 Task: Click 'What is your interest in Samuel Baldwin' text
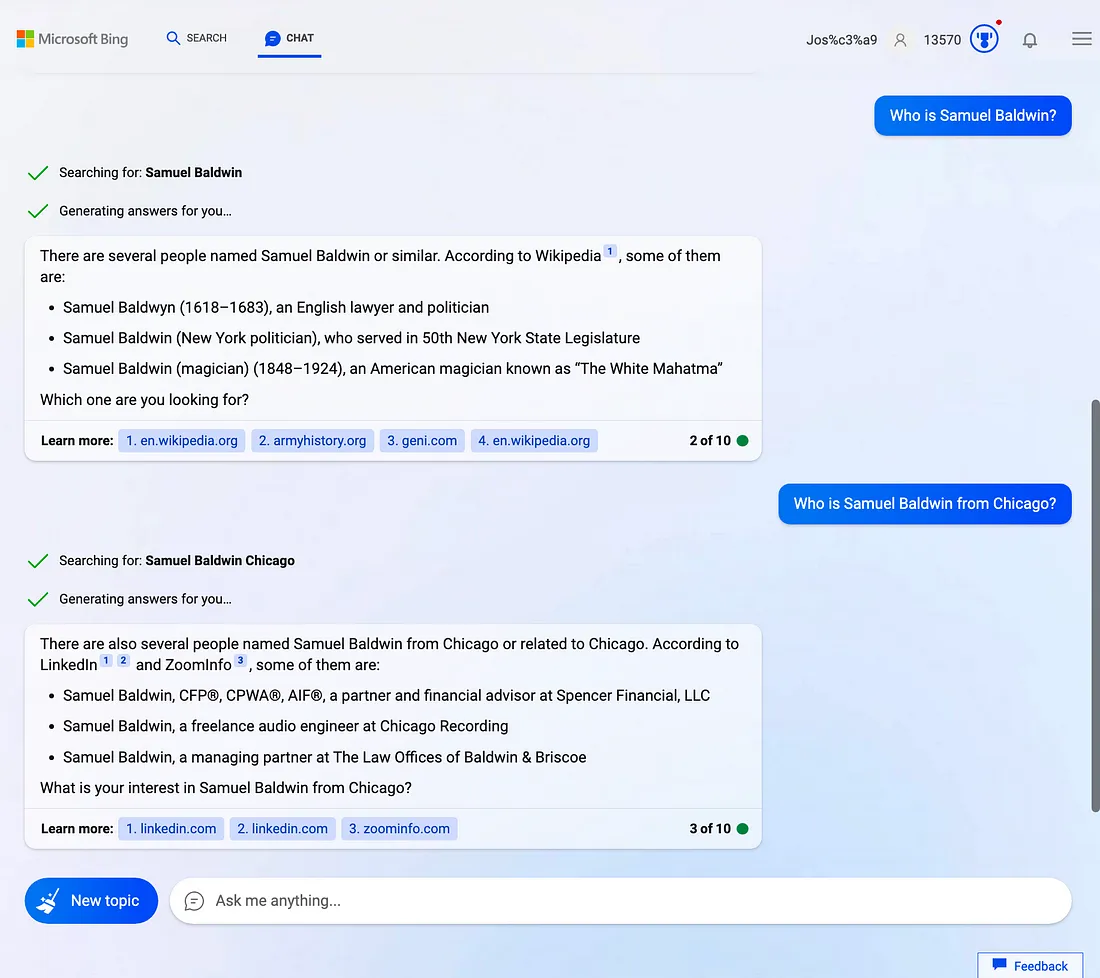click(x=226, y=788)
